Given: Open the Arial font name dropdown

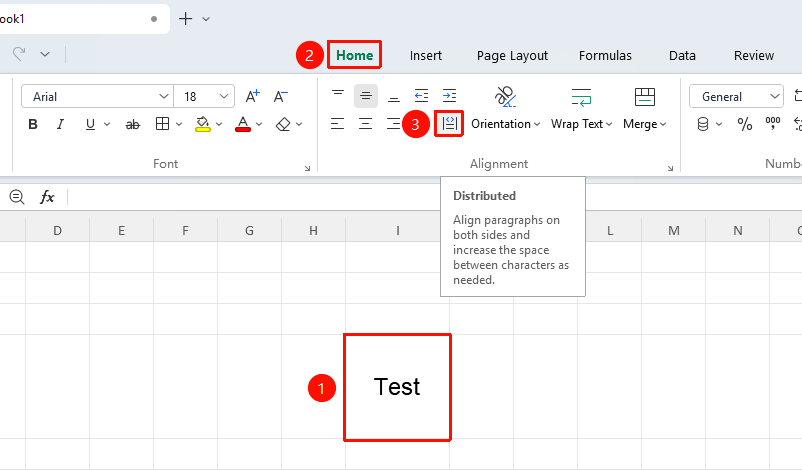Looking at the screenshot, I should click(163, 96).
